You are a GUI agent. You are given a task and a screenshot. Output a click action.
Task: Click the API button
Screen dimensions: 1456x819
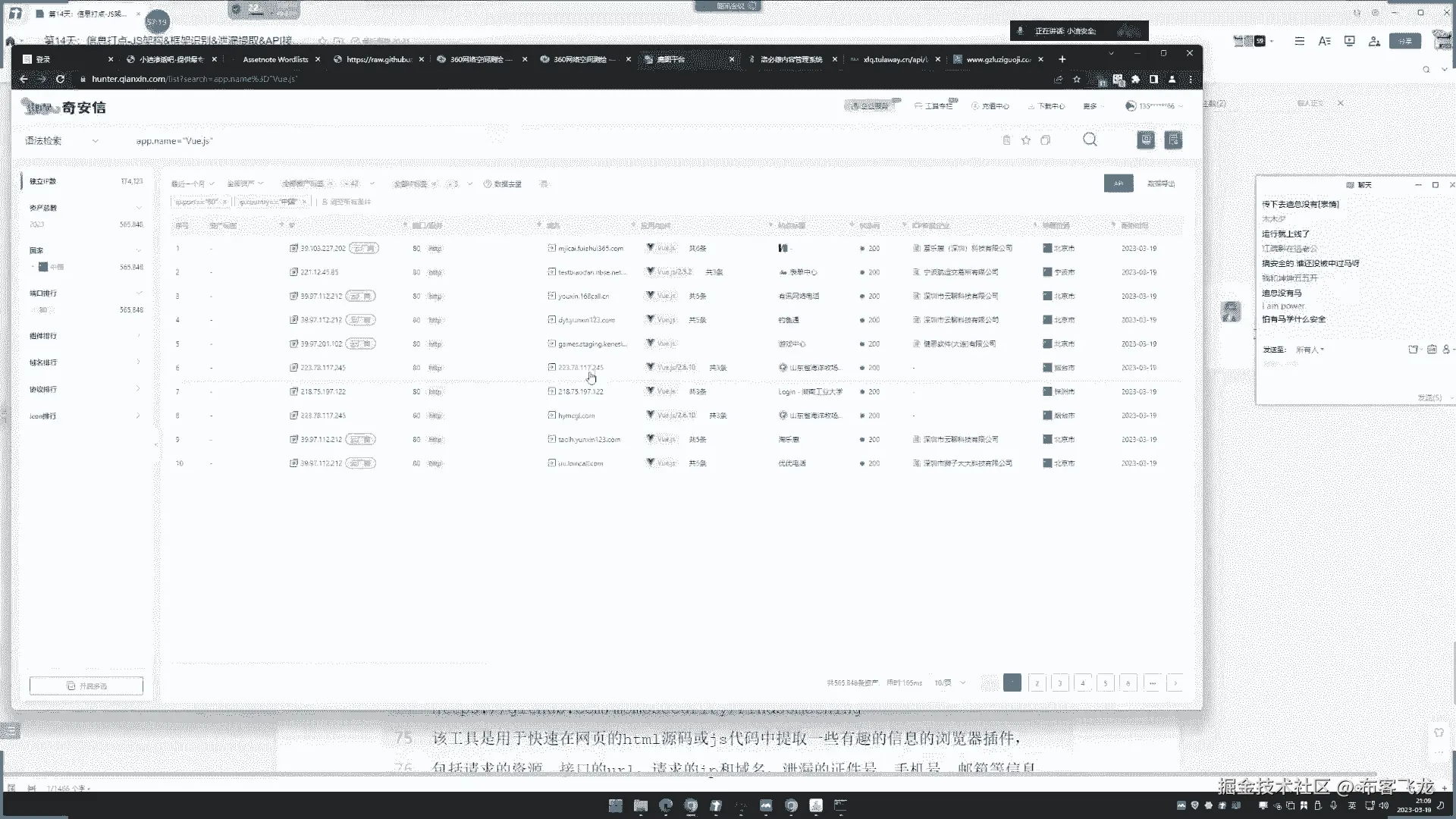pyautogui.click(x=1118, y=184)
